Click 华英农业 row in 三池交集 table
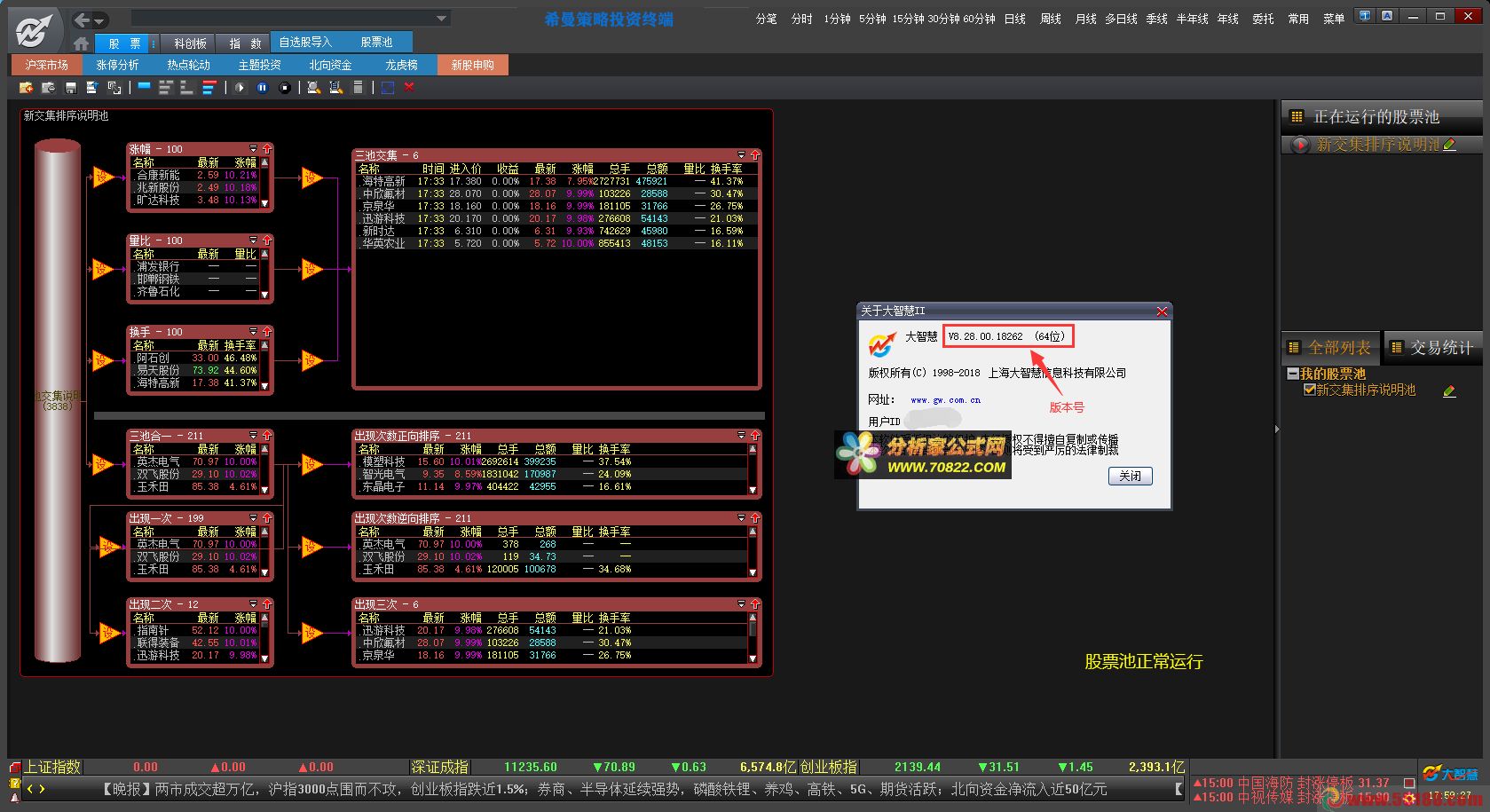Viewport: 1490px width, 812px height. [556, 243]
